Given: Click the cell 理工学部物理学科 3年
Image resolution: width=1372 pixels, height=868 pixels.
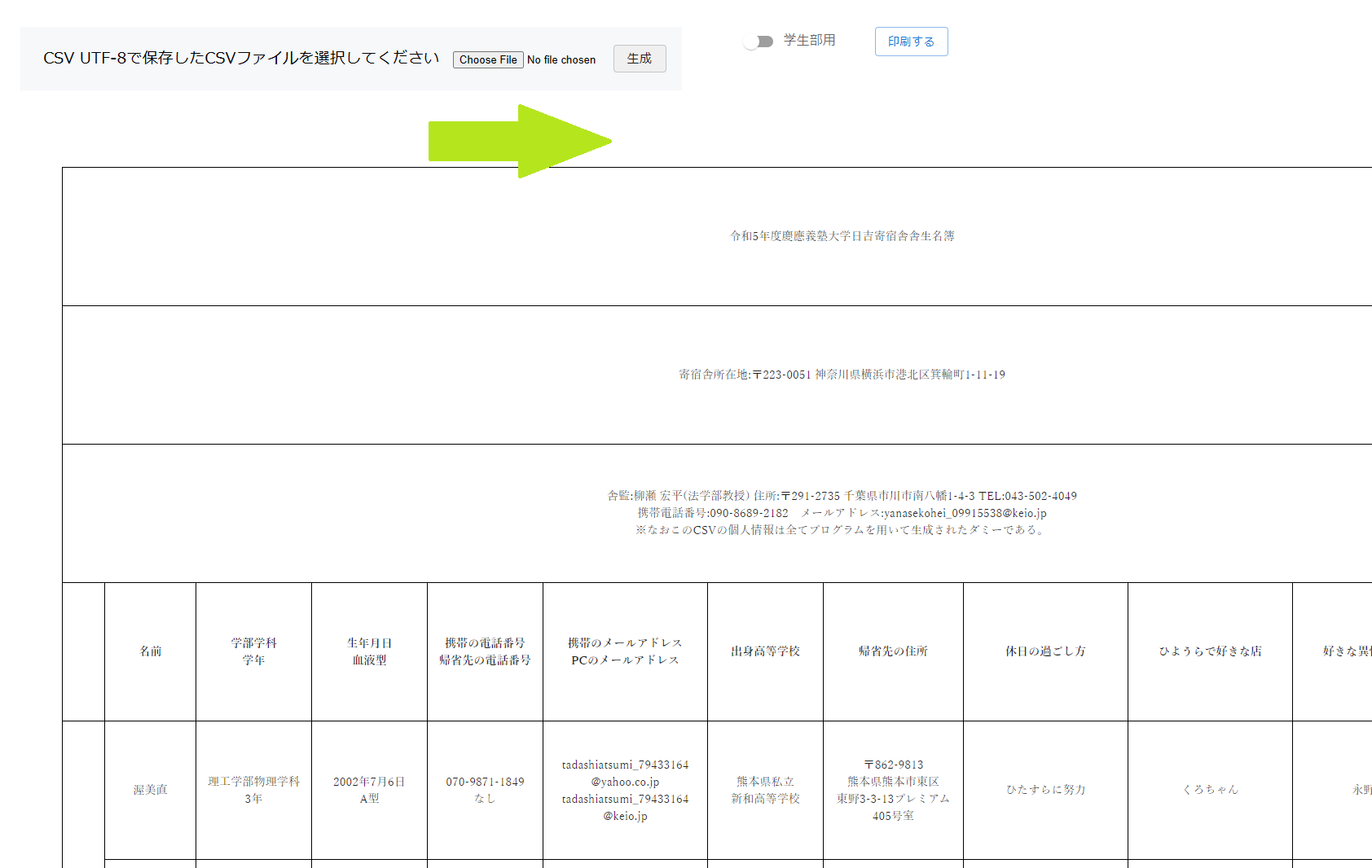Looking at the screenshot, I should (x=254, y=790).
